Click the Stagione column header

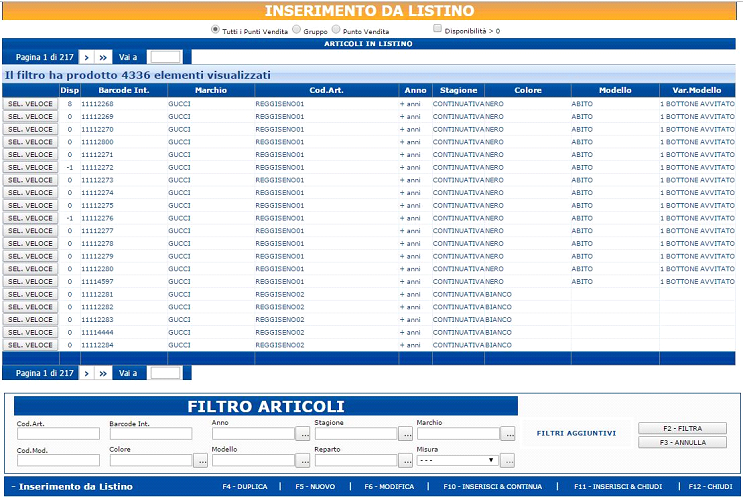coord(458,90)
